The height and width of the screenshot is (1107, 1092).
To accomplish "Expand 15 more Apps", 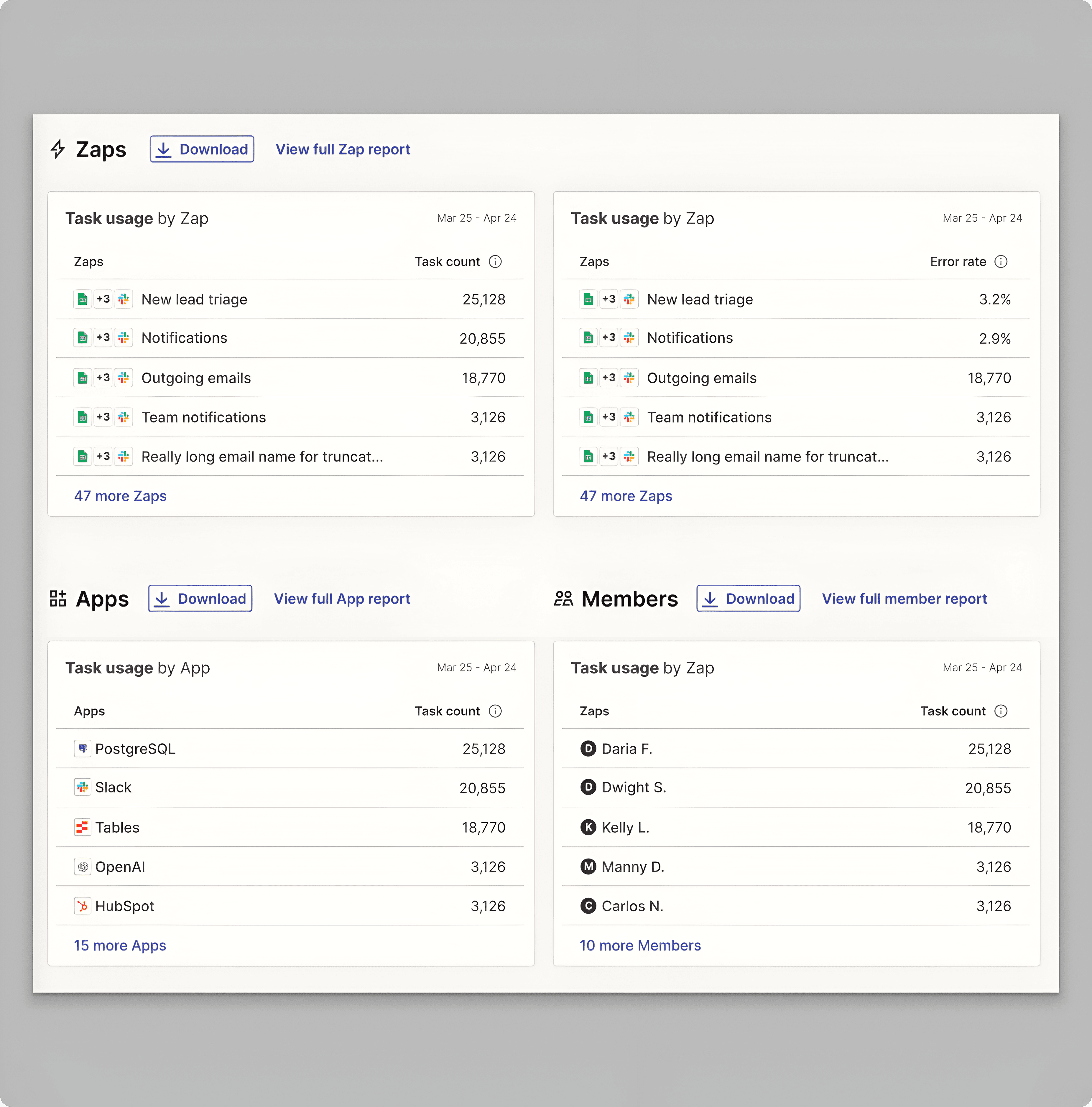I will click(120, 945).
